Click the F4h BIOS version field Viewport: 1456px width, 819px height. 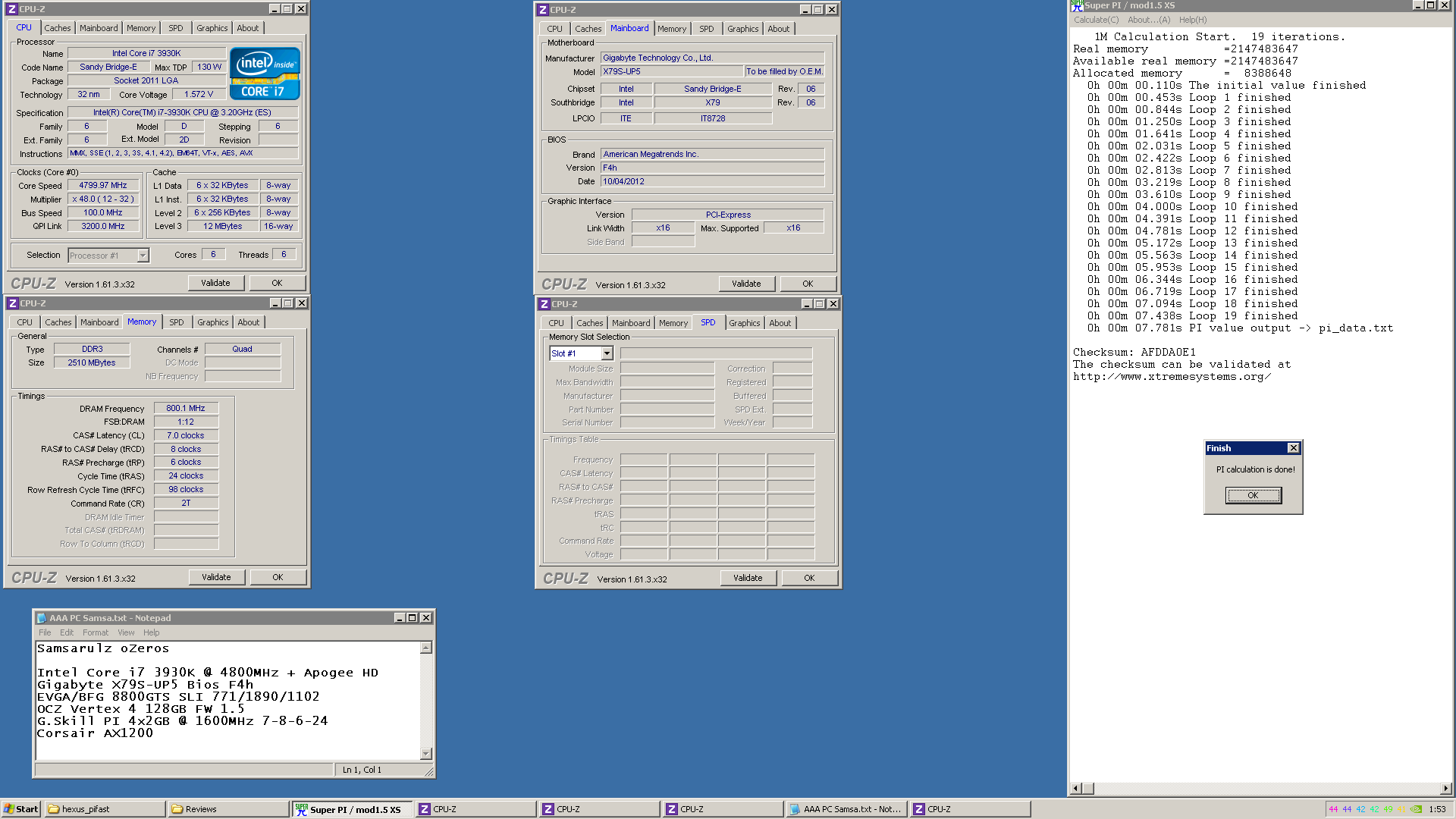712,168
